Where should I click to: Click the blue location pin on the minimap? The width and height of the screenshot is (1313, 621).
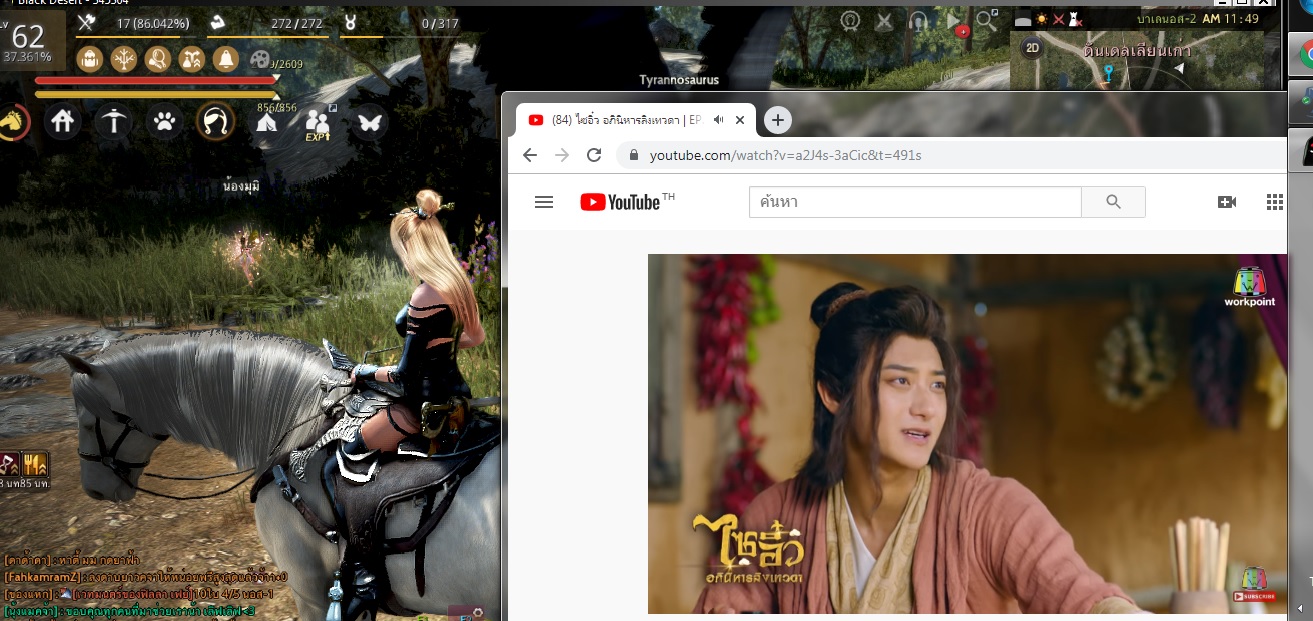pyautogui.click(x=1108, y=72)
